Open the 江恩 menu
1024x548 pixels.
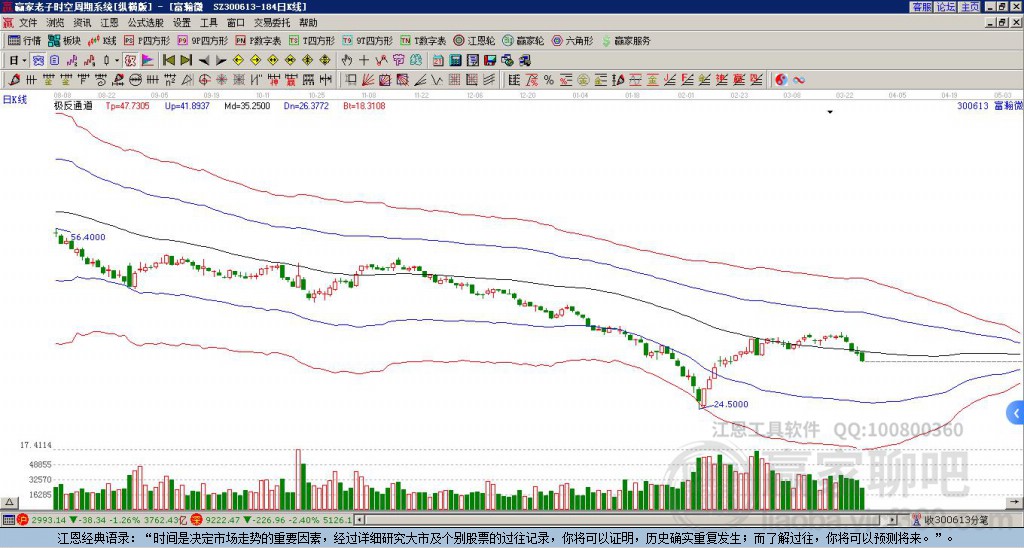point(109,23)
